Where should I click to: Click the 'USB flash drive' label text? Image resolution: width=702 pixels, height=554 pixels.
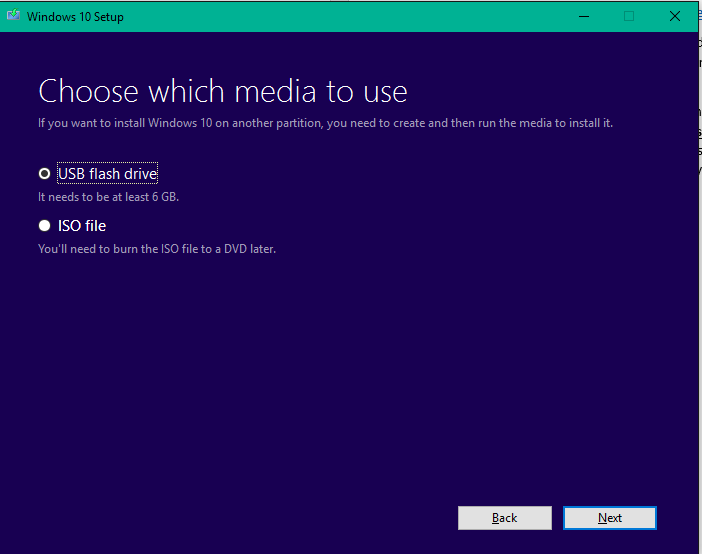pyautogui.click(x=107, y=174)
